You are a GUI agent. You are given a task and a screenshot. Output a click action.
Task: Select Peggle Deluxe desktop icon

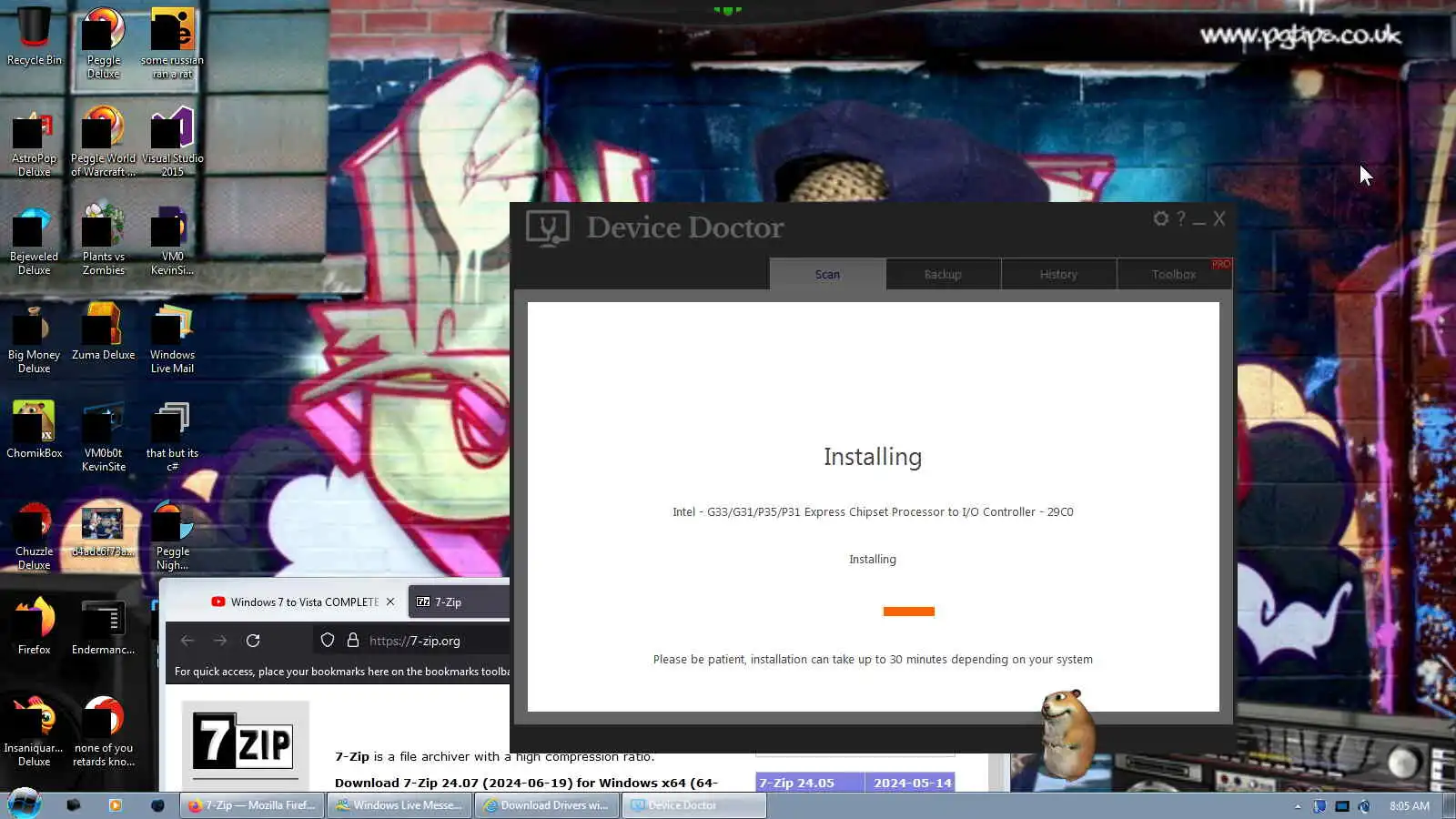point(104,43)
